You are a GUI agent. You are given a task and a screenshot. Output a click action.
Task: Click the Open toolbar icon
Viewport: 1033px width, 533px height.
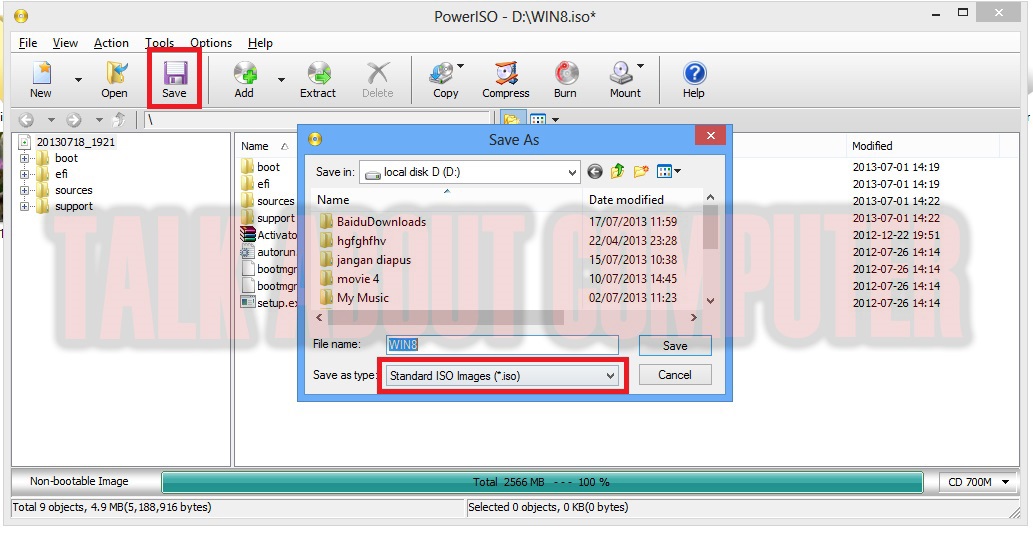pyautogui.click(x=115, y=80)
